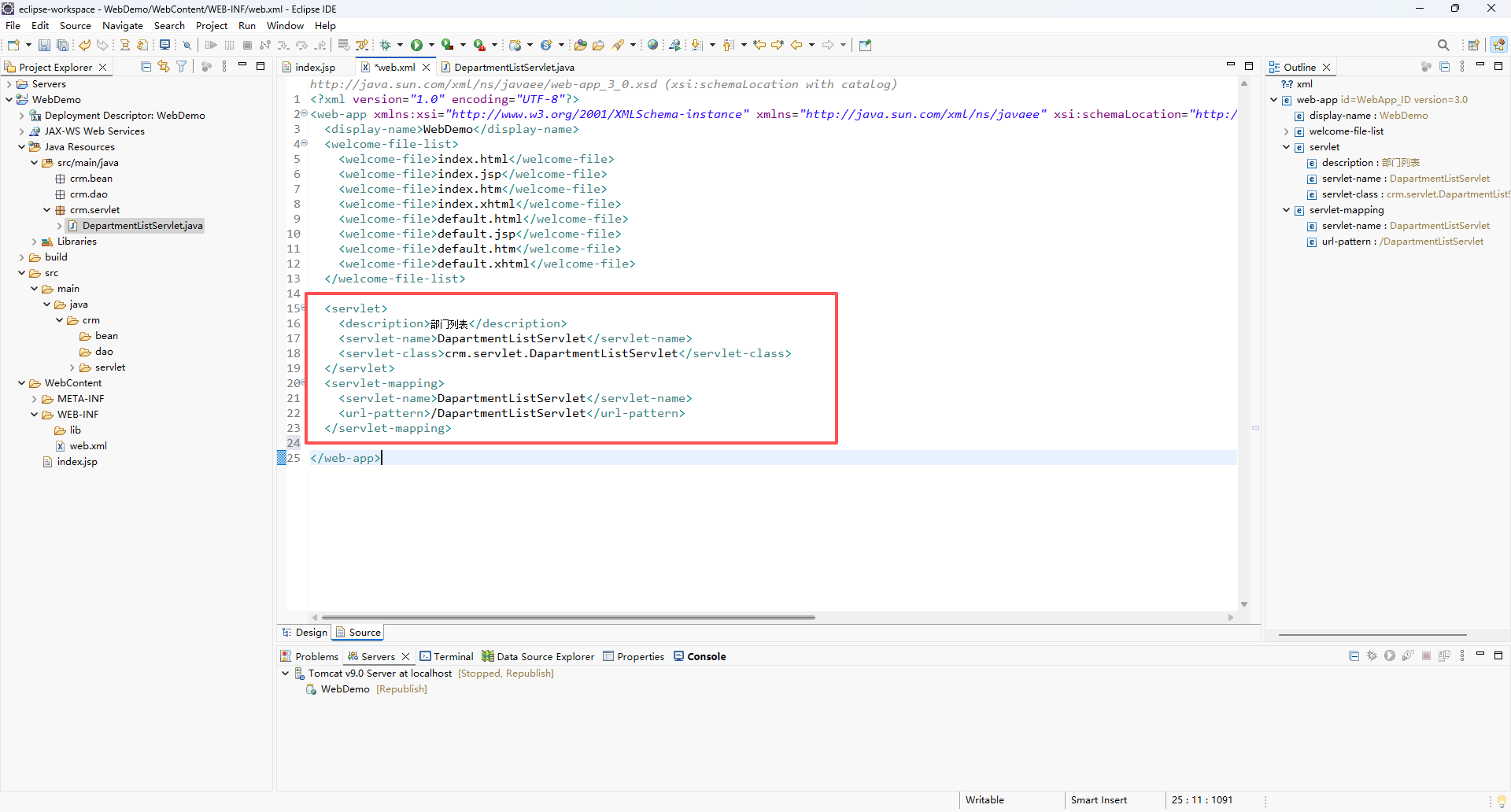Screen dimensions: 1511x812
Task: Click the Save icon in the toolbar
Action: click(44, 46)
